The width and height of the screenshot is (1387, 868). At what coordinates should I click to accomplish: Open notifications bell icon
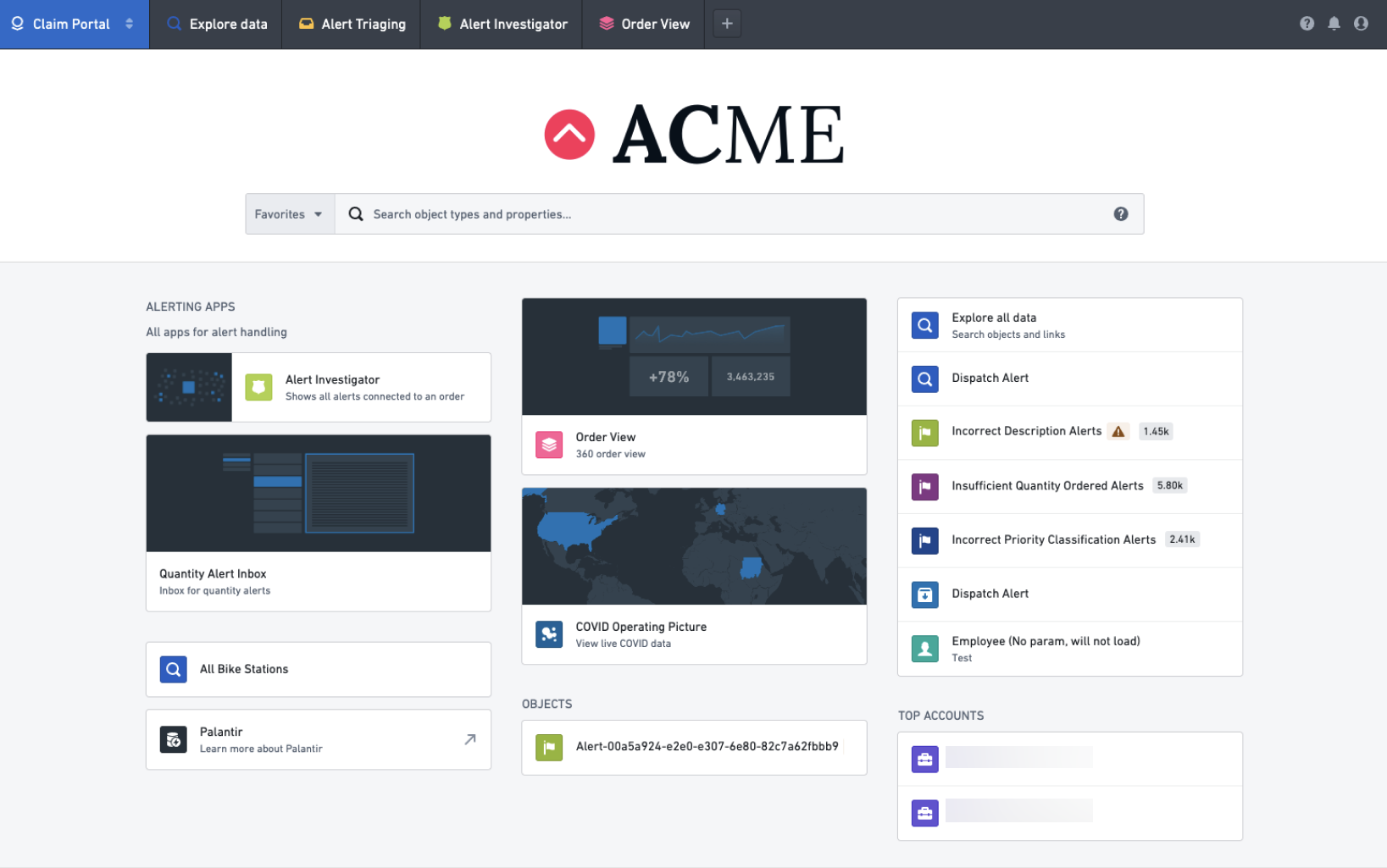tap(1334, 24)
